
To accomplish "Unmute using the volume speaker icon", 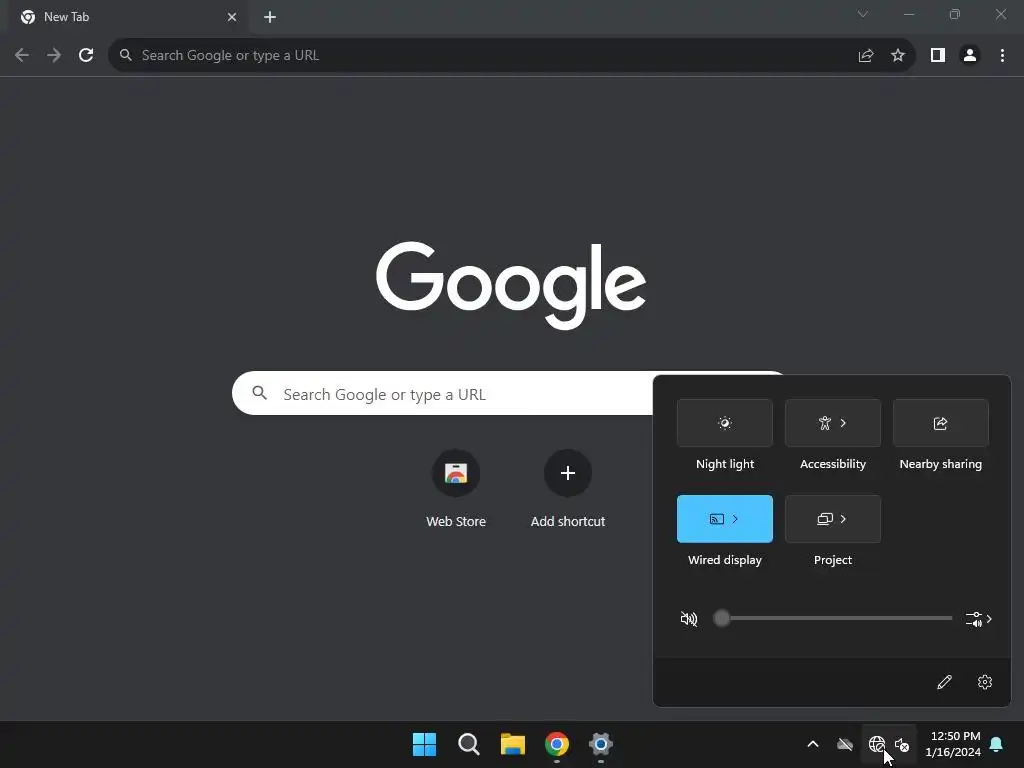I will tap(688, 618).
